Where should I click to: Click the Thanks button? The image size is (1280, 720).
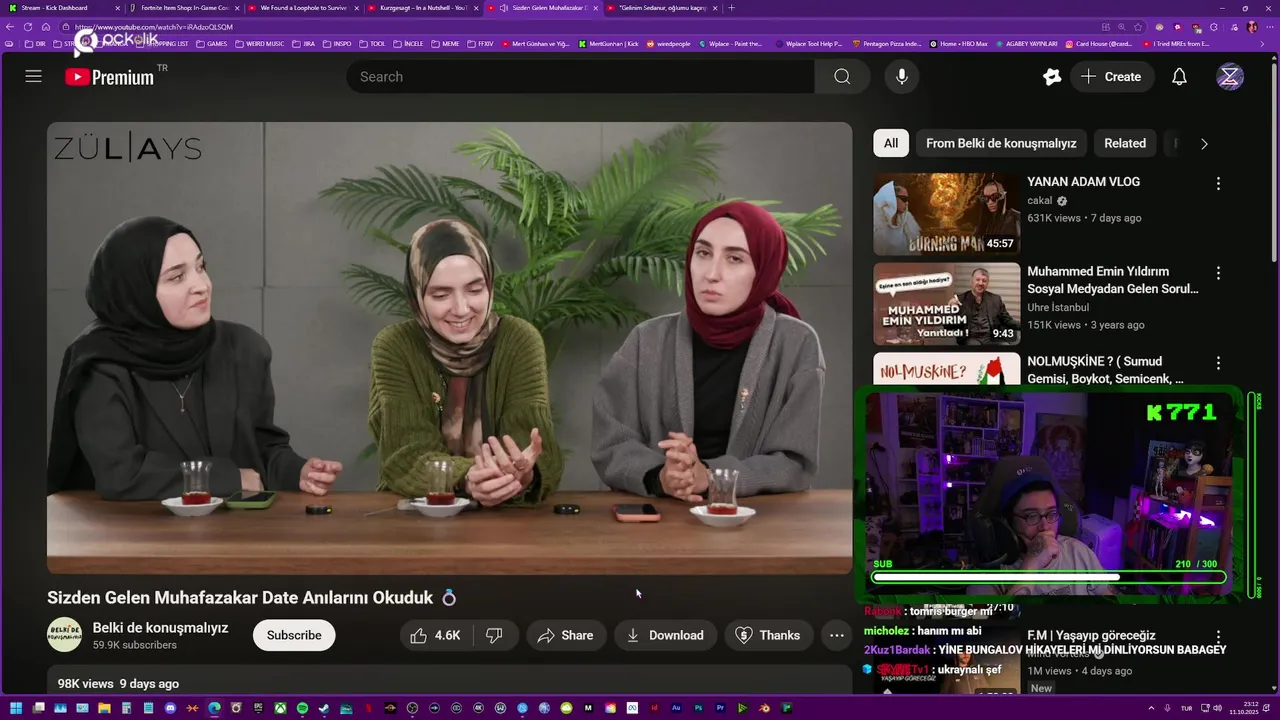pos(768,635)
